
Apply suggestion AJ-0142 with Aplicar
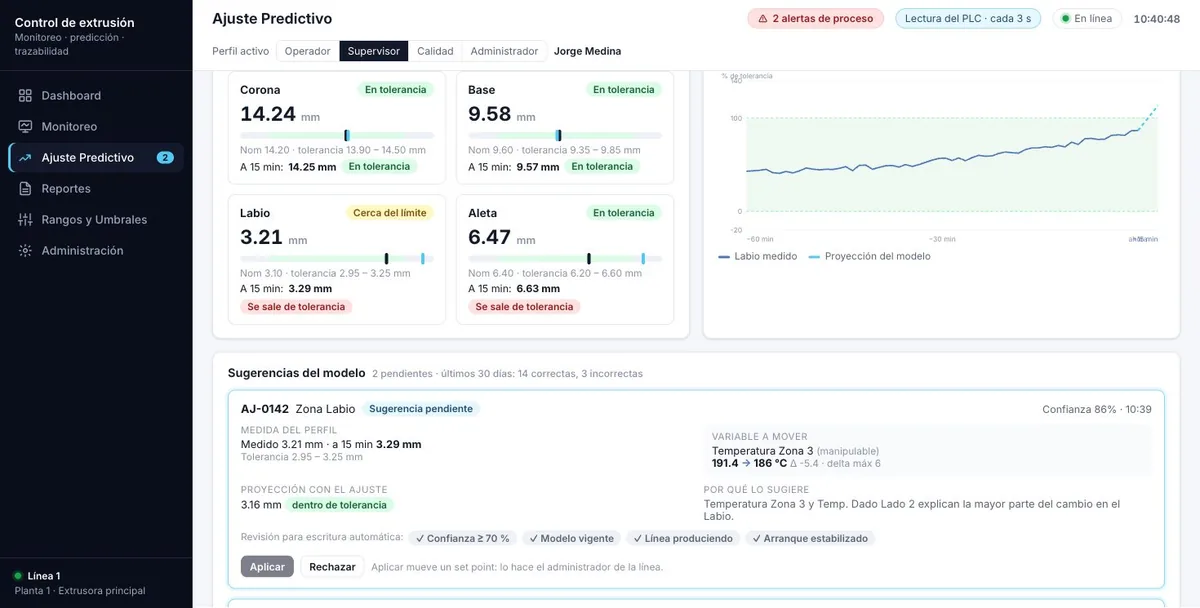[x=267, y=567]
